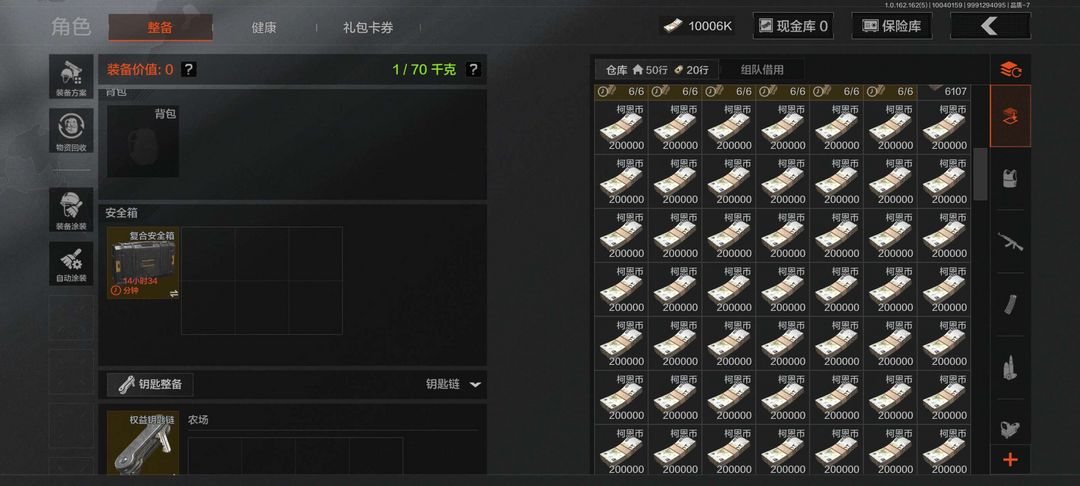Filter warehouse by ammunition bullets icon
Viewport: 1080px width, 486px height.
(1010, 368)
